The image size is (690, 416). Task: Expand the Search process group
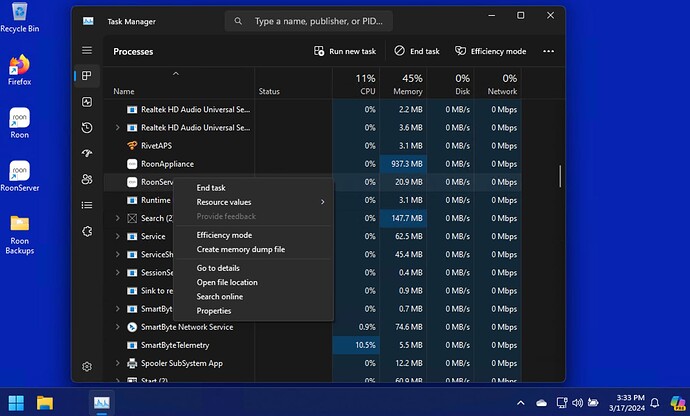click(x=117, y=218)
